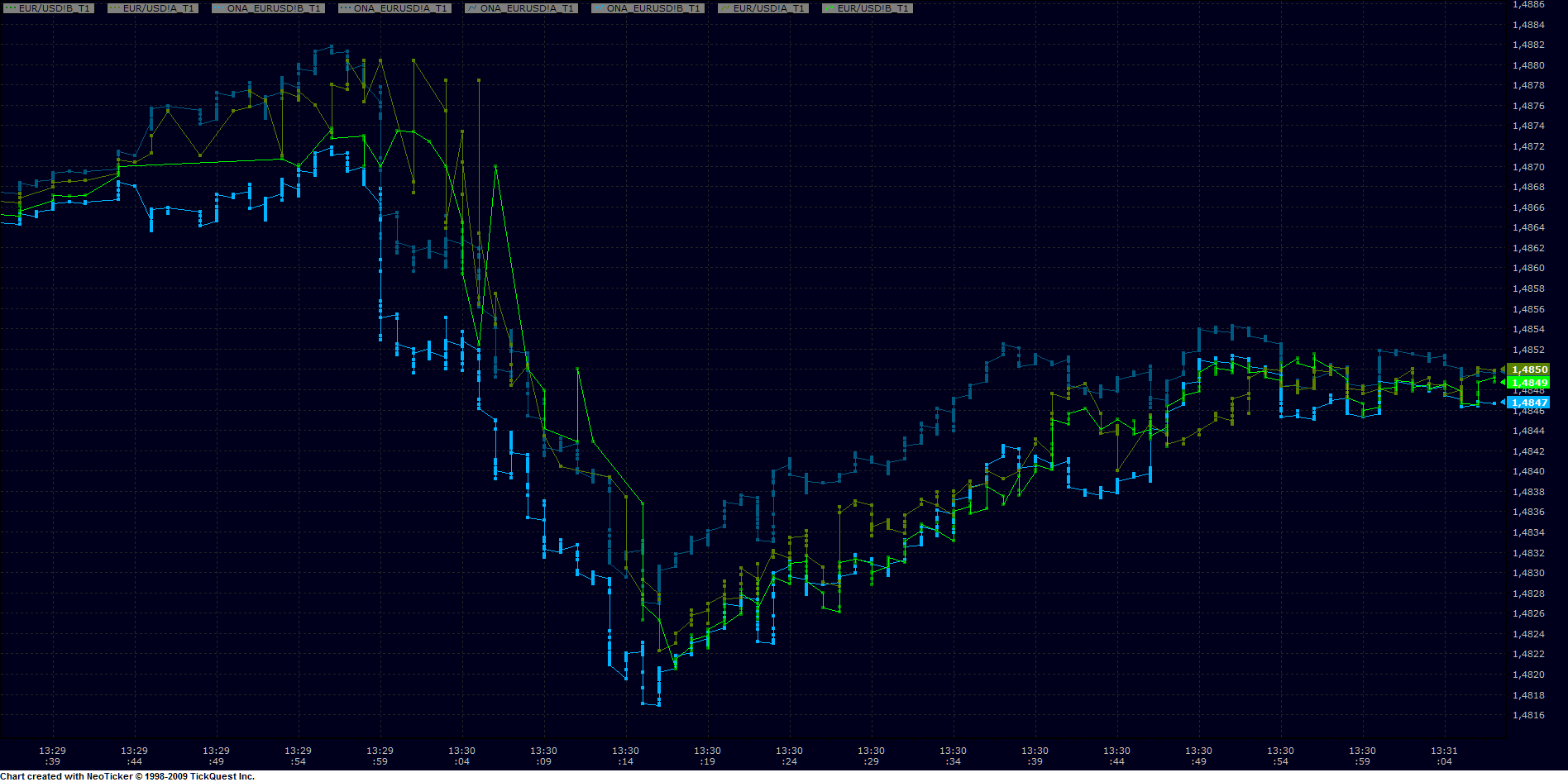Select the solid-line EUR/USD!A_T1 legend entry

[763, 8]
